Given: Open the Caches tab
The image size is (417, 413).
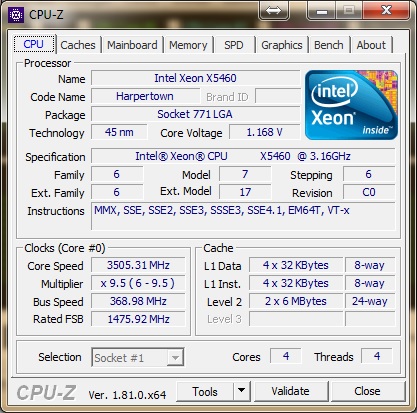Looking at the screenshot, I should pyautogui.click(x=78, y=45).
